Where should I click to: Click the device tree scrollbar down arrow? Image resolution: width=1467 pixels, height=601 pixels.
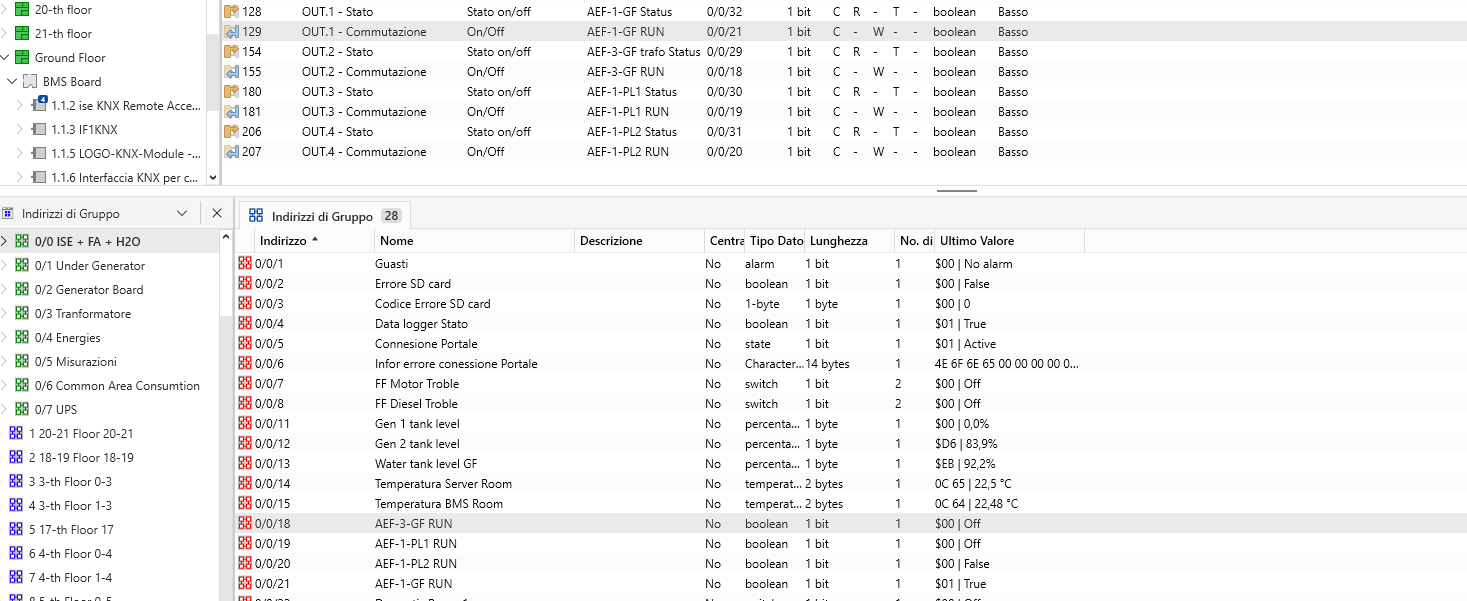coord(212,177)
